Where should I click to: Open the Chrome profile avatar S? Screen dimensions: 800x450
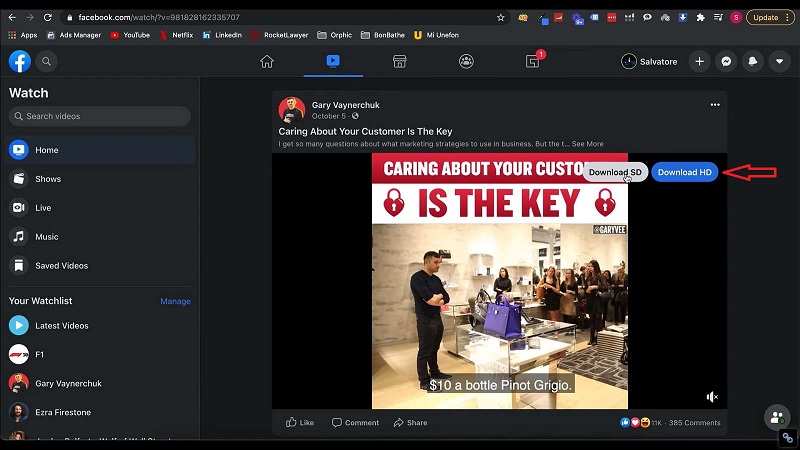(736, 17)
